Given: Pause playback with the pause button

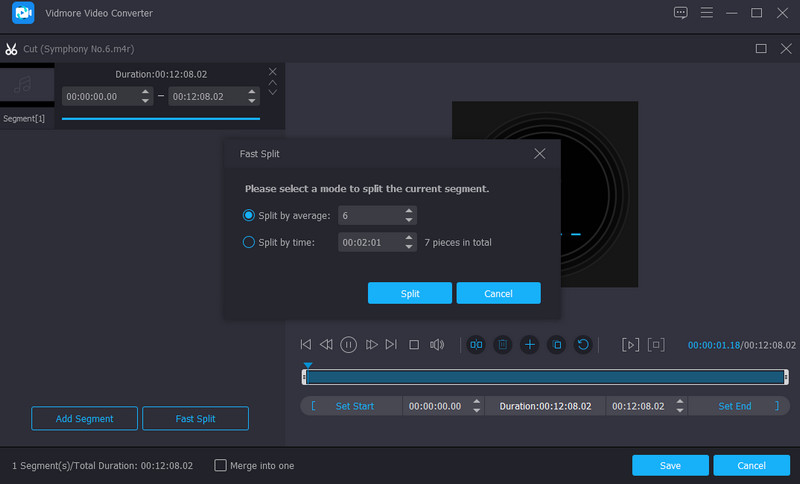Looking at the screenshot, I should coord(348,344).
